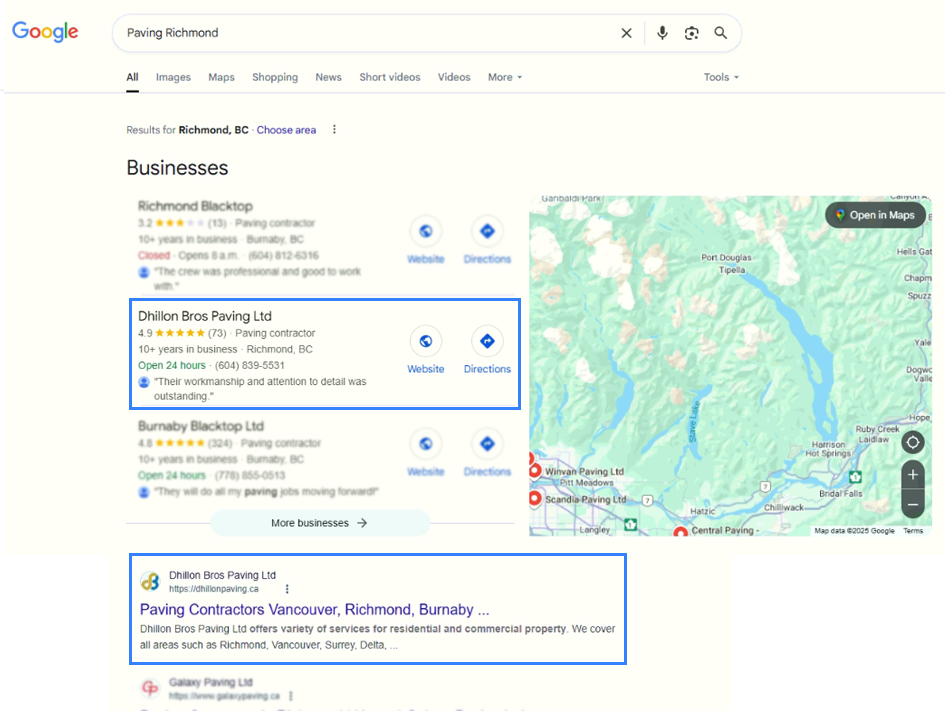Click the magnifying glass search icon
Screen dimensions: 945x711
[x=720, y=33]
